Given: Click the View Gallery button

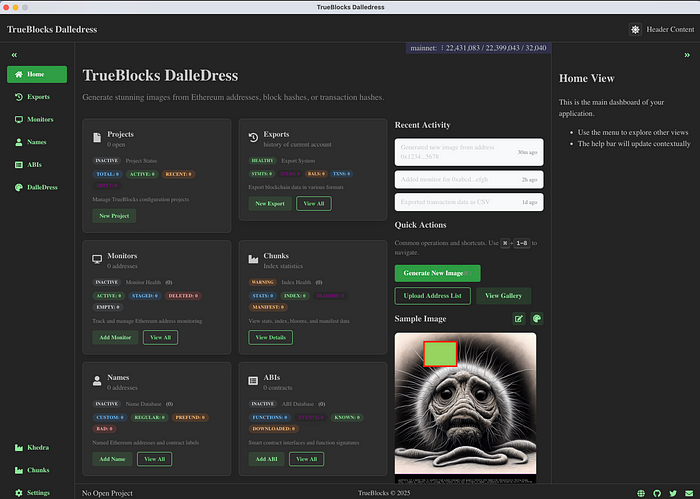Looking at the screenshot, I should pos(504,296).
